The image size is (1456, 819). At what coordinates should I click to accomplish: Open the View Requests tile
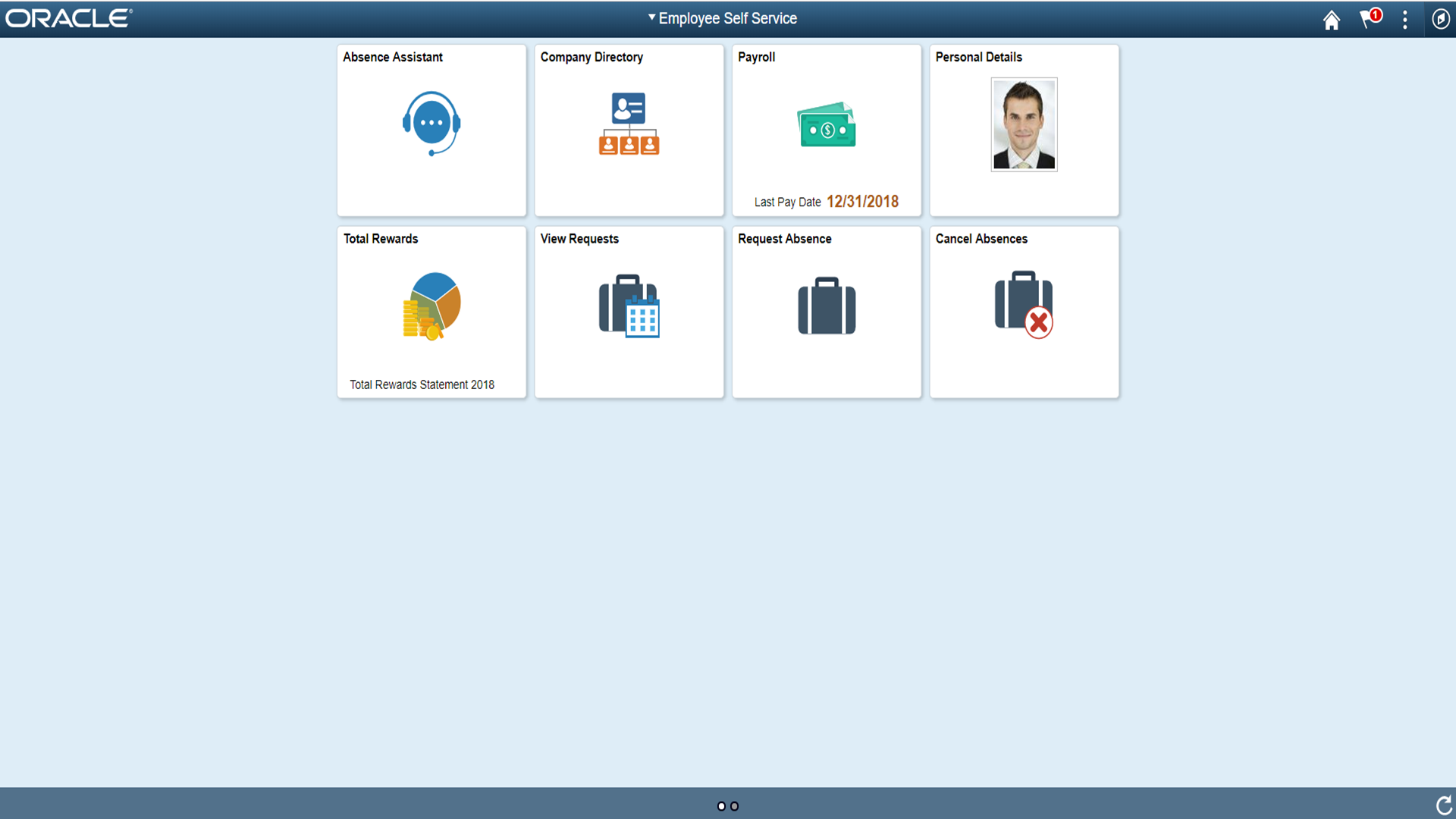[x=629, y=311]
